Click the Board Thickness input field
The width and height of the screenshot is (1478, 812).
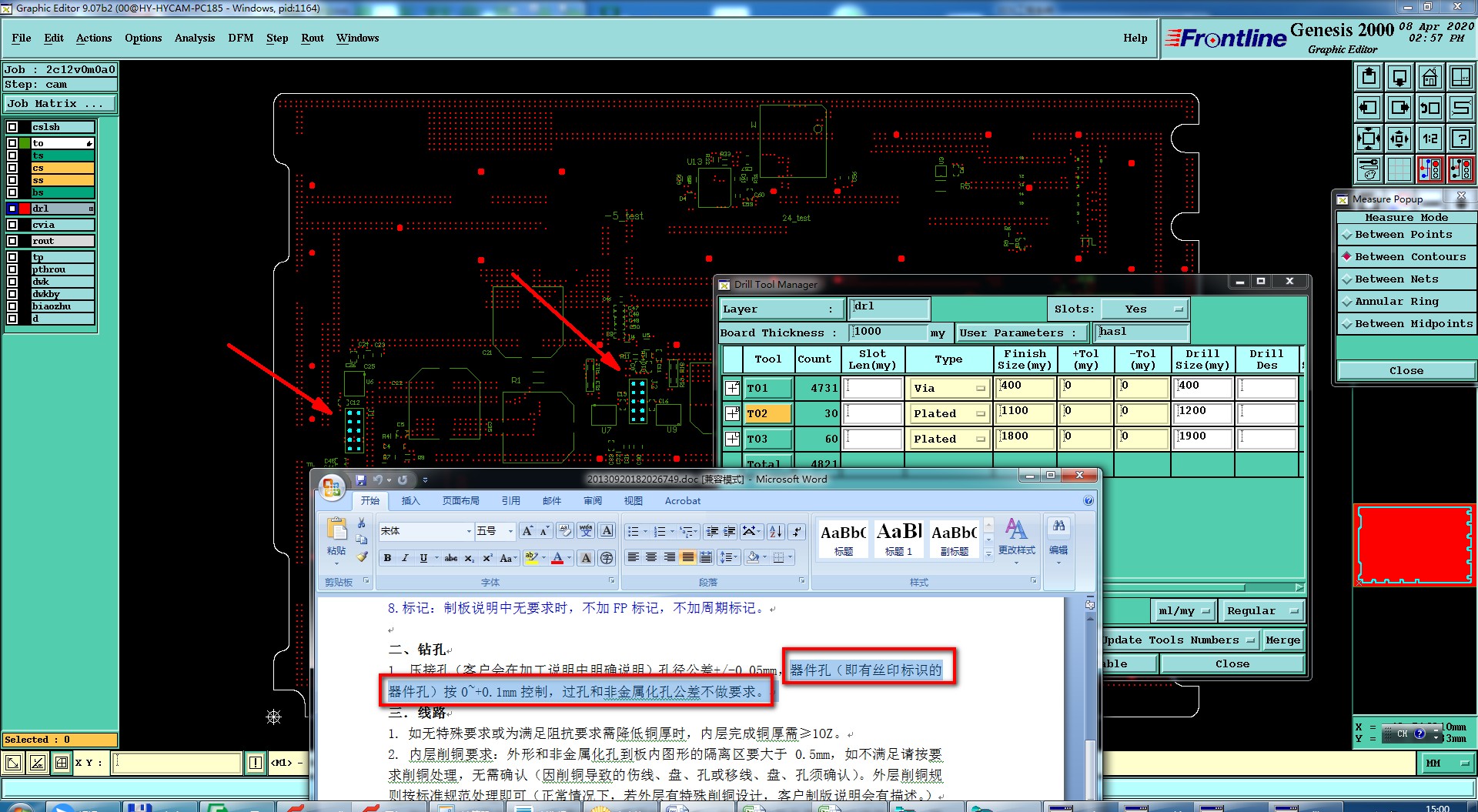[x=888, y=332]
